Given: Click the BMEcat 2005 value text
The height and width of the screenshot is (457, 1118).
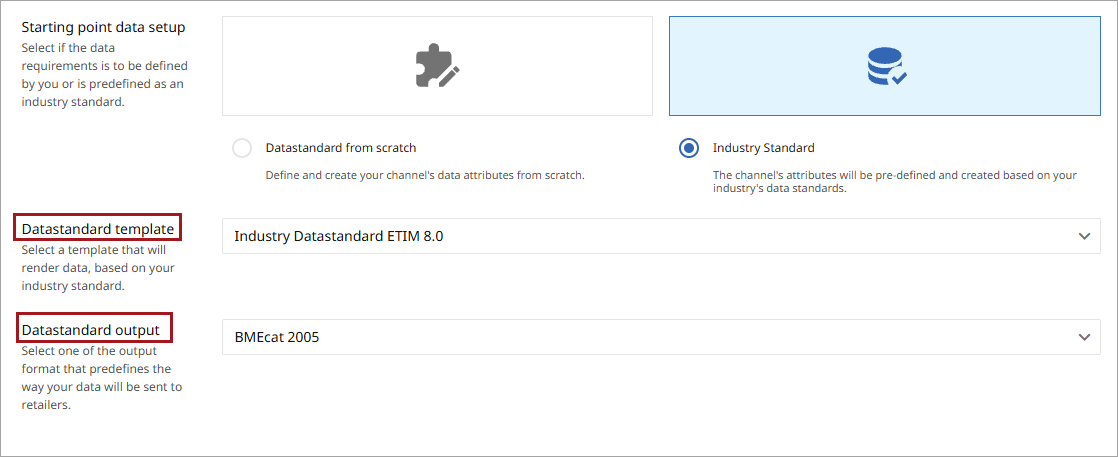Looking at the screenshot, I should (277, 337).
